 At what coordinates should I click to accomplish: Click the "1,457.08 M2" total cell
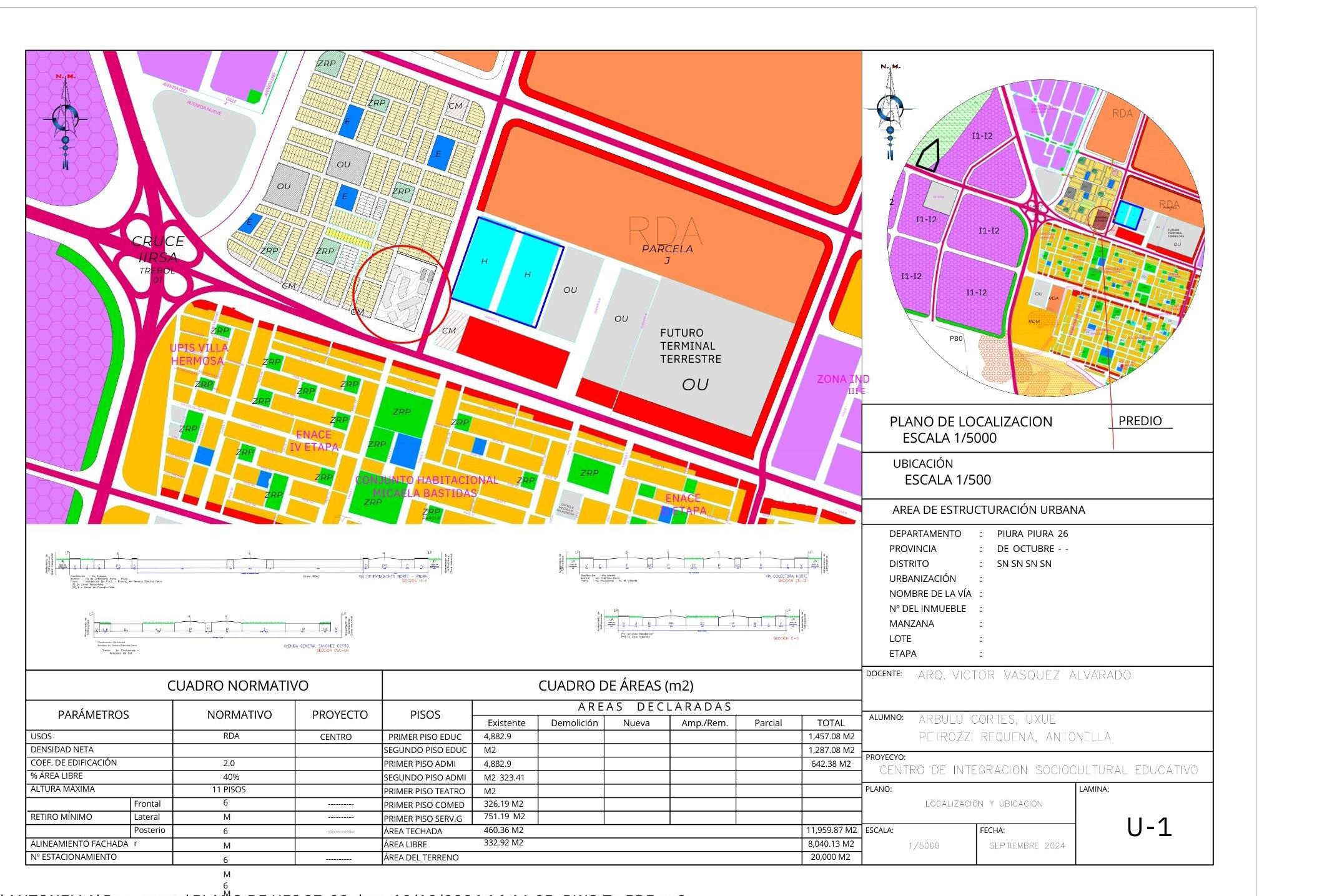click(x=831, y=737)
